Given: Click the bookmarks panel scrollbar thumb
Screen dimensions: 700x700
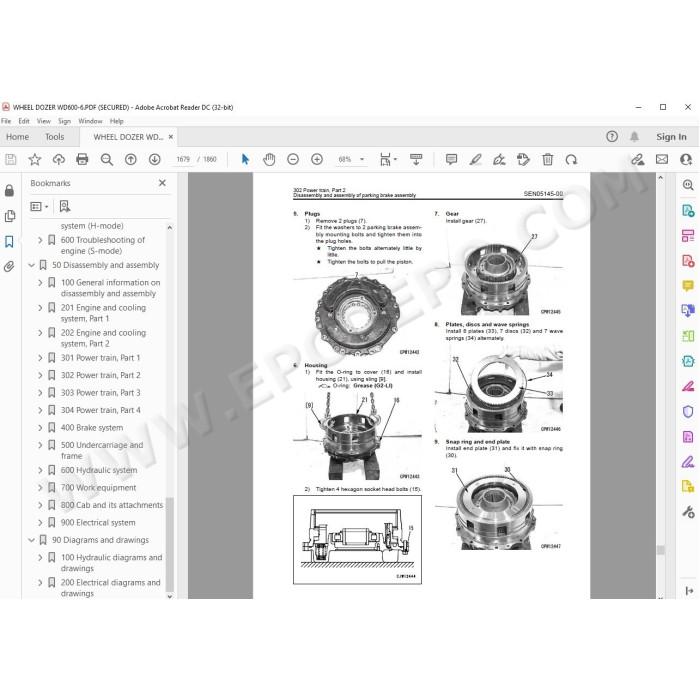Looking at the screenshot, I should [x=170, y=543].
